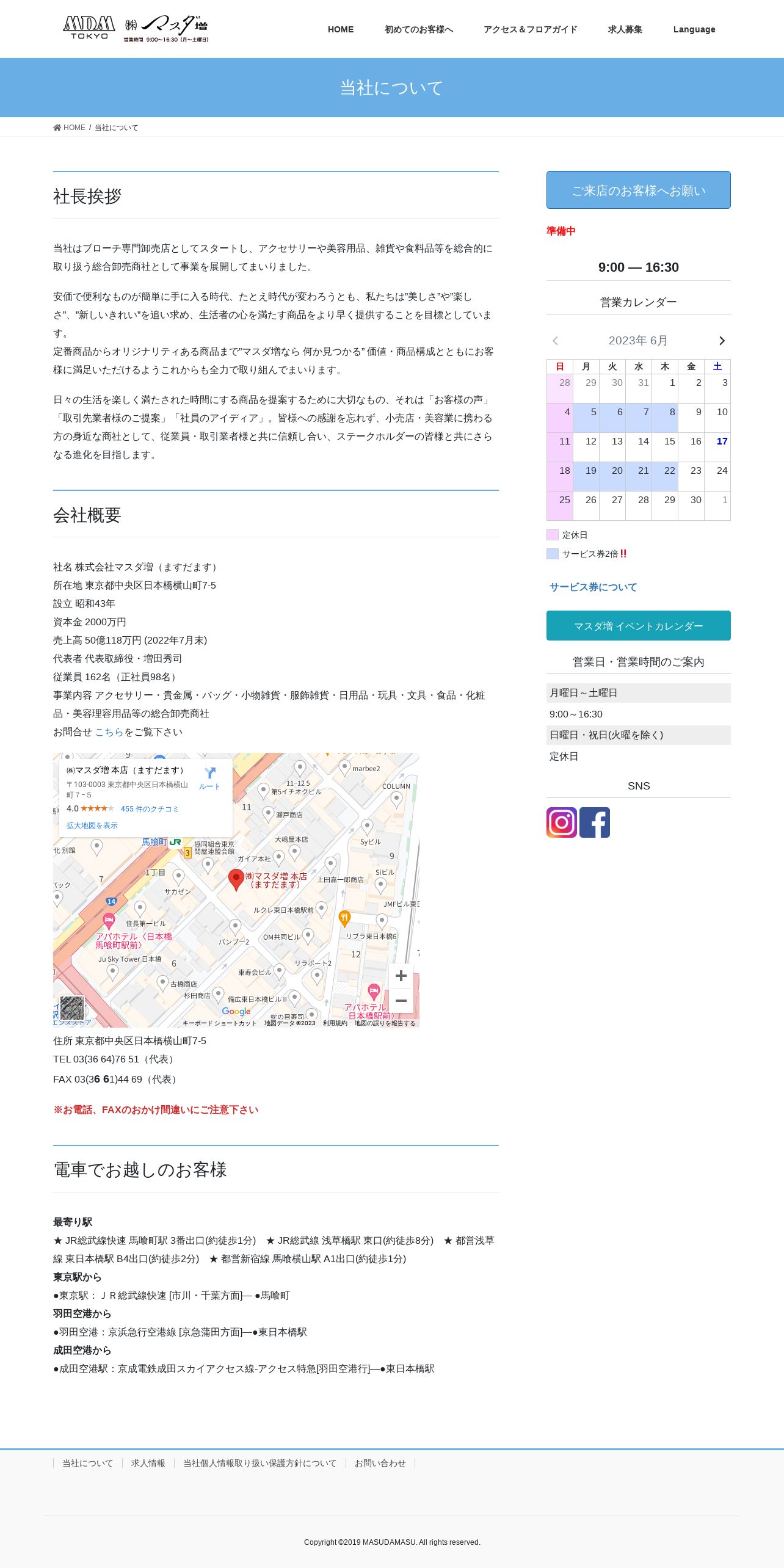Open 初めてのお客様へ menu item
Screen dimensions: 784x1568
(419, 29)
